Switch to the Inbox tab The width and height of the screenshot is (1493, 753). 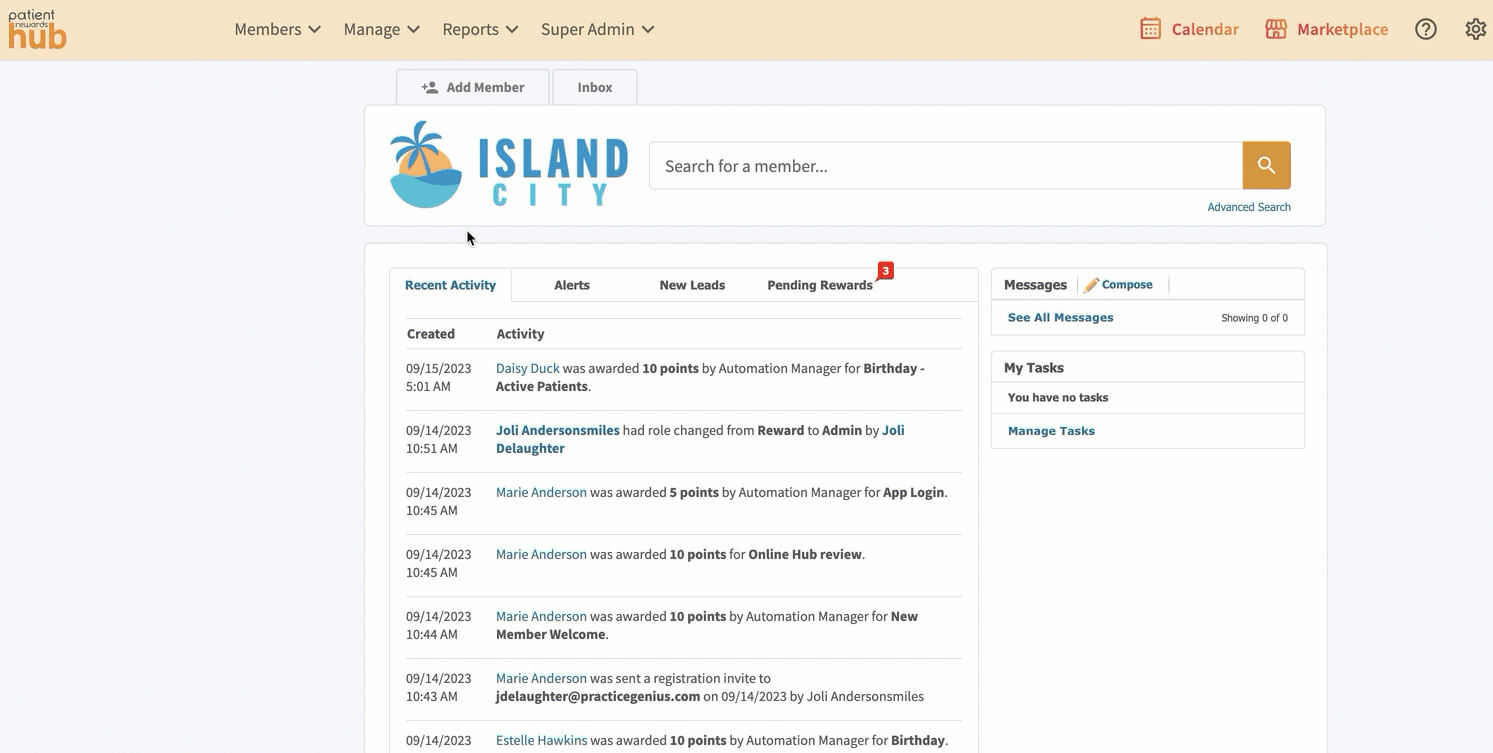click(x=595, y=87)
